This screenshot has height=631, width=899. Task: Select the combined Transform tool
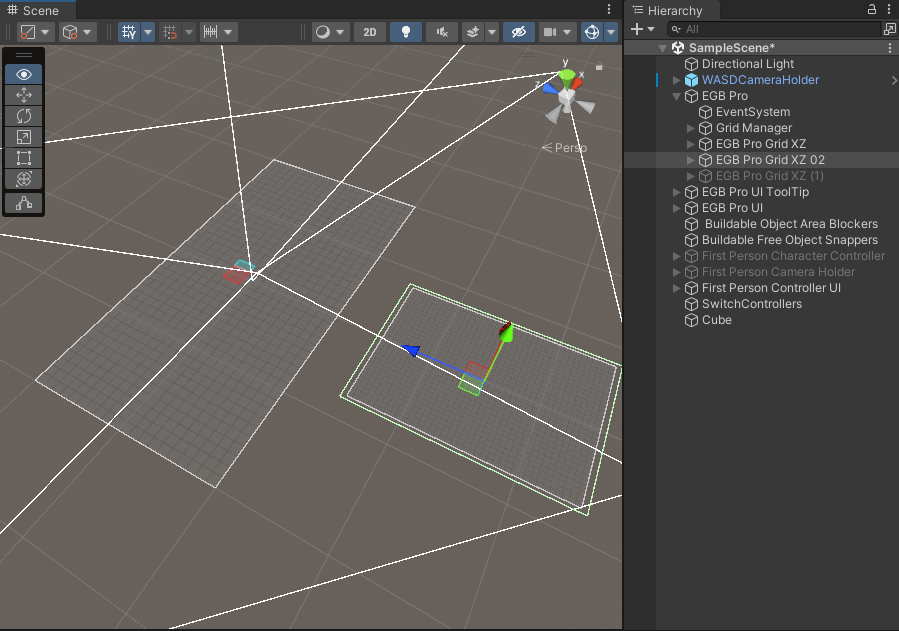[x=24, y=179]
